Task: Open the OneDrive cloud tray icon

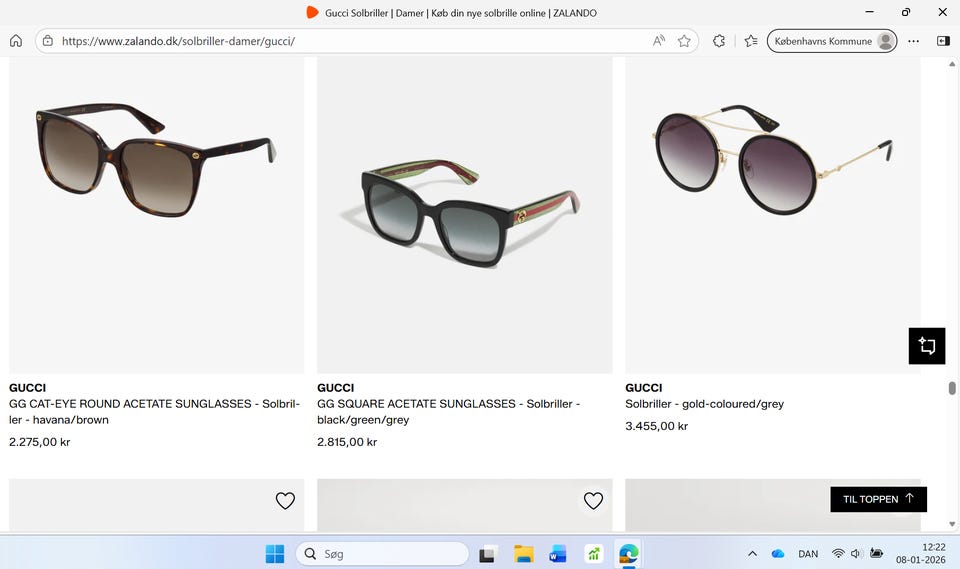Action: coord(778,554)
